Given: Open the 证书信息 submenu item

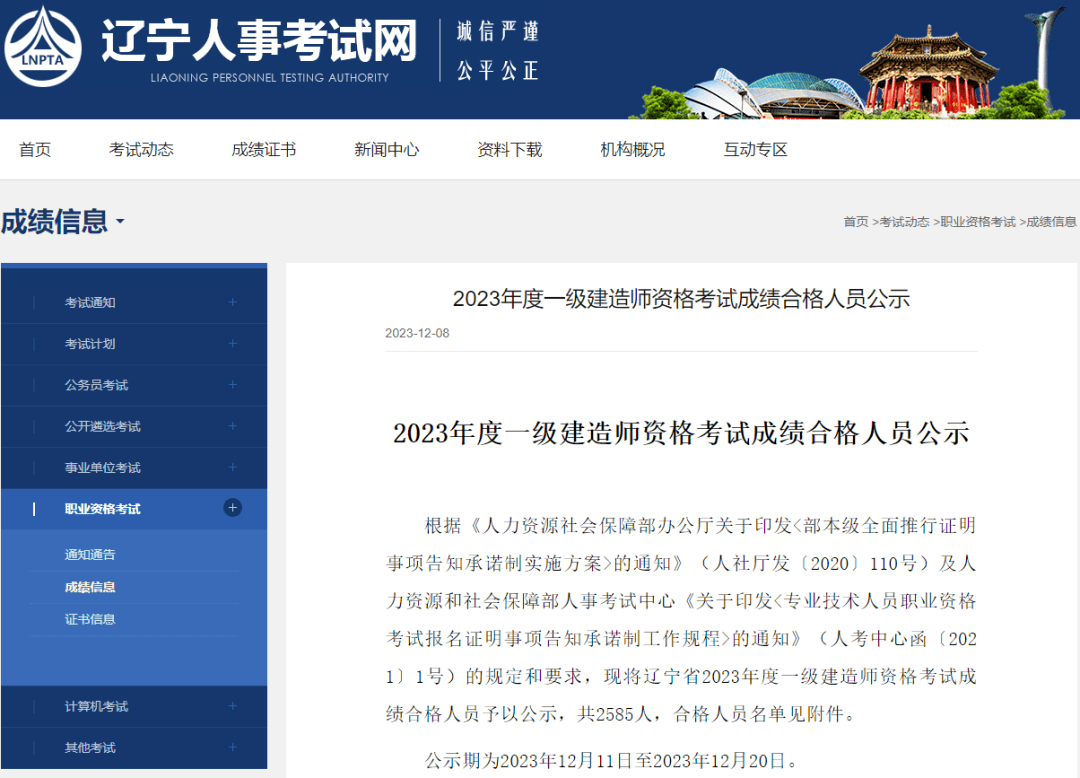Looking at the screenshot, I should click(90, 619).
